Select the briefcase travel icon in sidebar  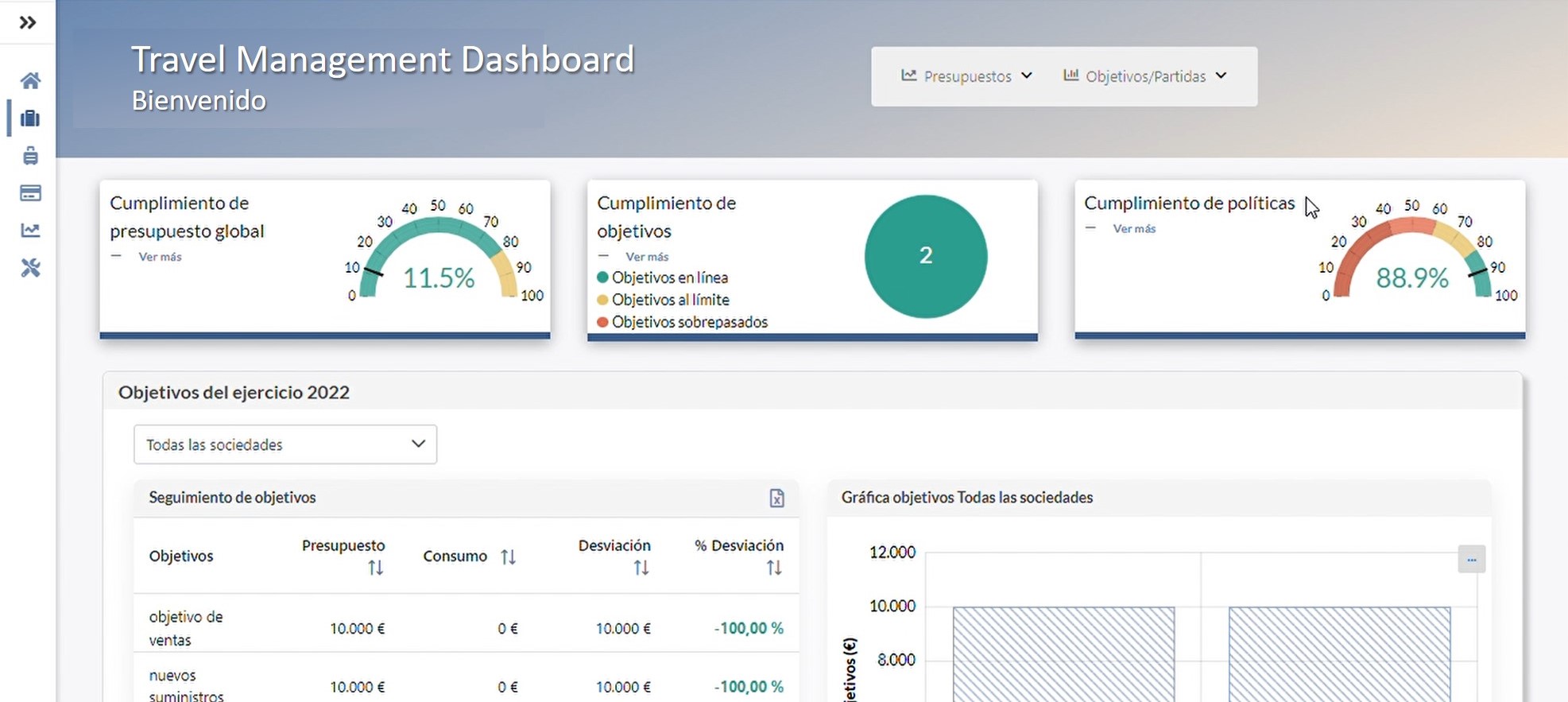30,118
